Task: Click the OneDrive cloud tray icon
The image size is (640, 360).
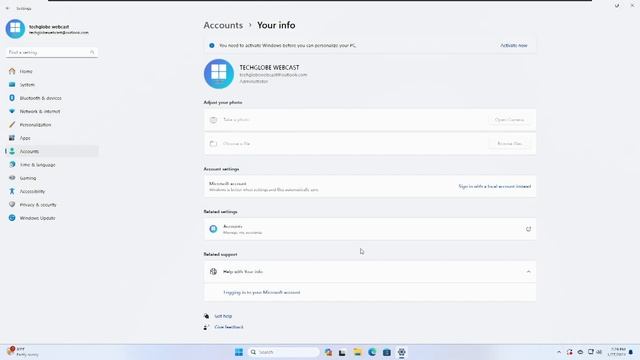Action: (x=580, y=352)
